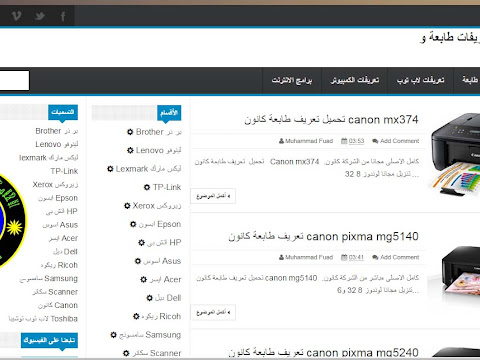This screenshot has height=360, width=480.
Task: Open Acer in التسميات labels list
Action: pos(63,238)
